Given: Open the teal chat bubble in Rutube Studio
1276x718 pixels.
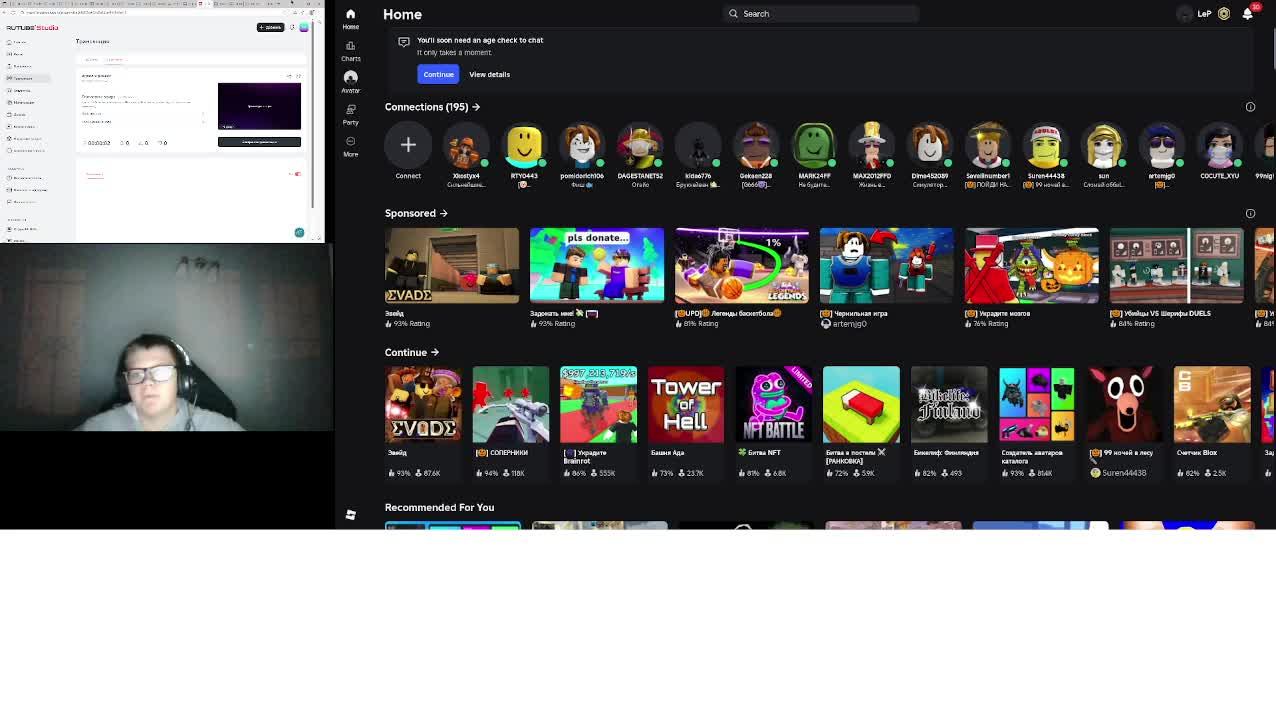Looking at the screenshot, I should [299, 232].
